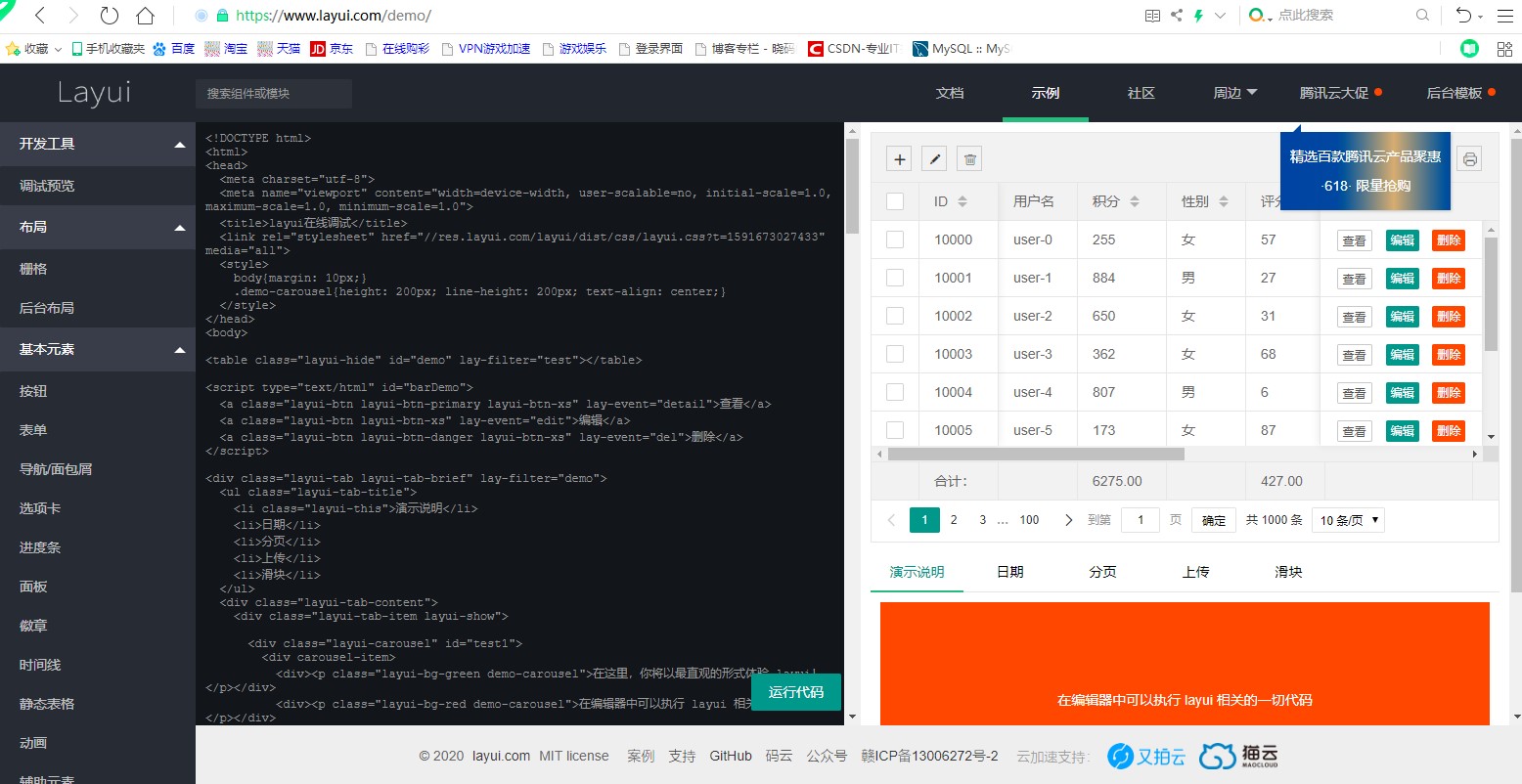Click the pencil edit toolbar icon
This screenshot has height=784, width=1522.
(934, 159)
